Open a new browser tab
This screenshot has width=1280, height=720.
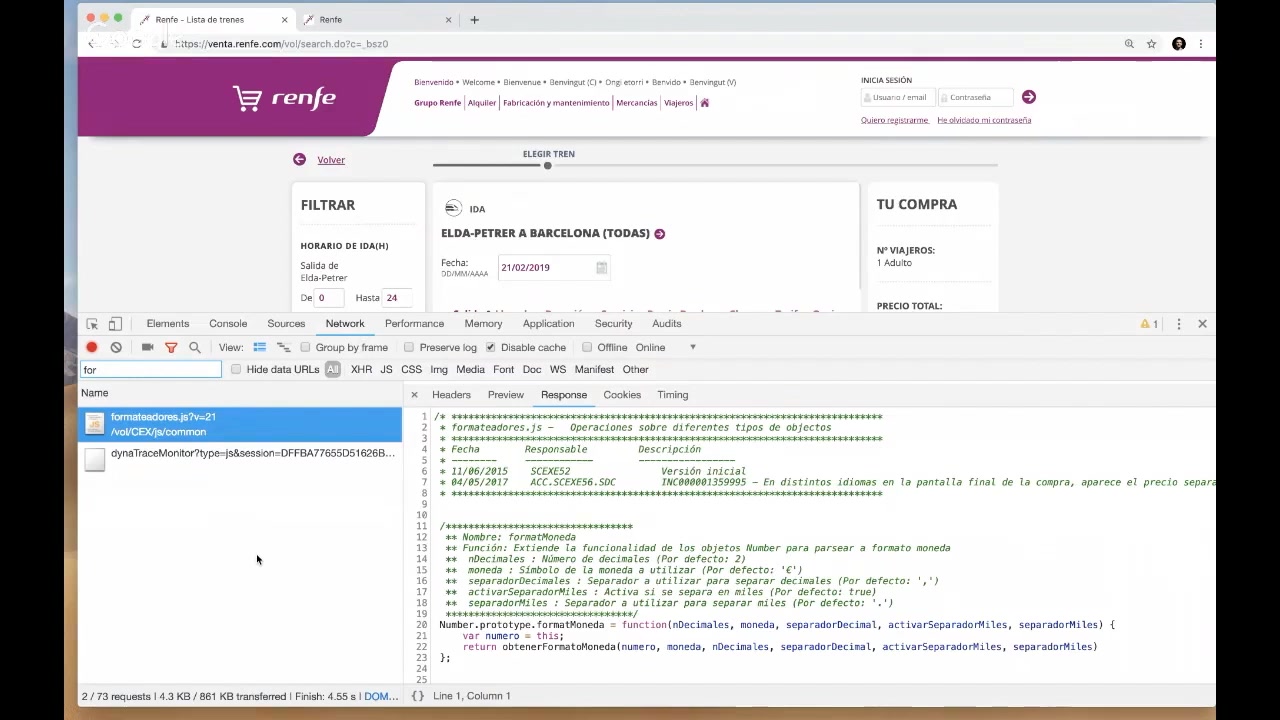tap(474, 20)
